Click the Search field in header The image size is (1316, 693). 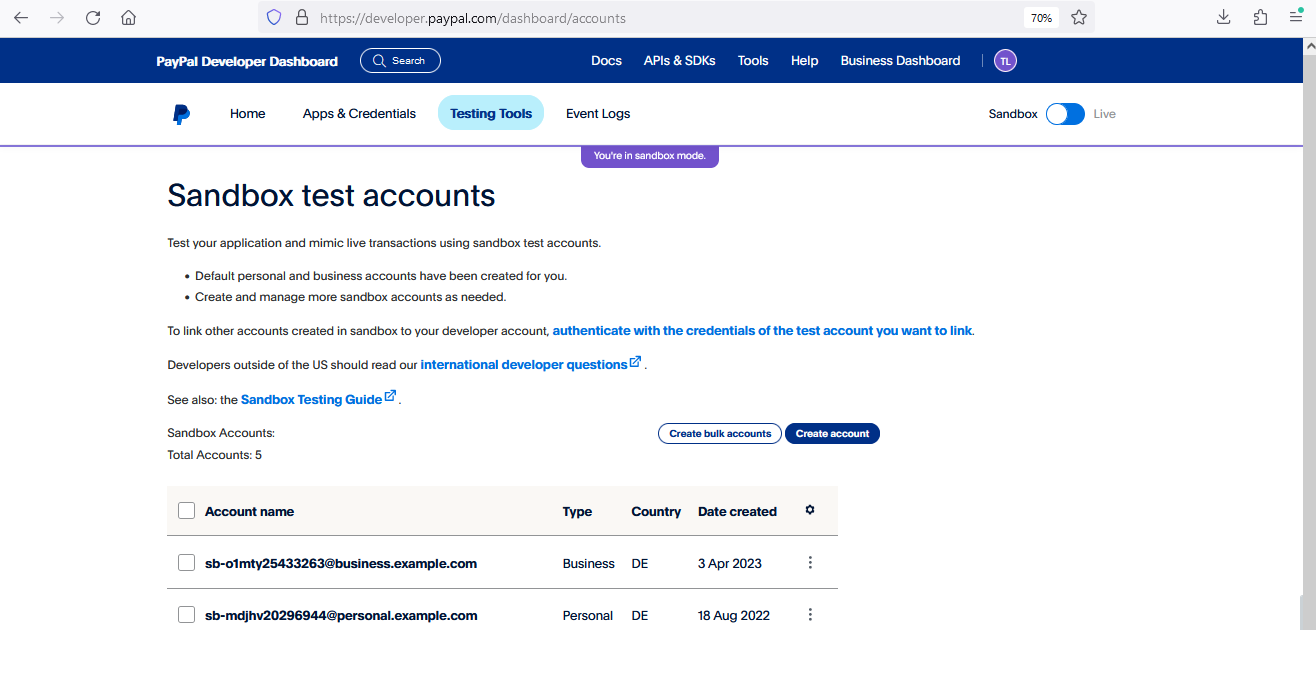click(400, 61)
